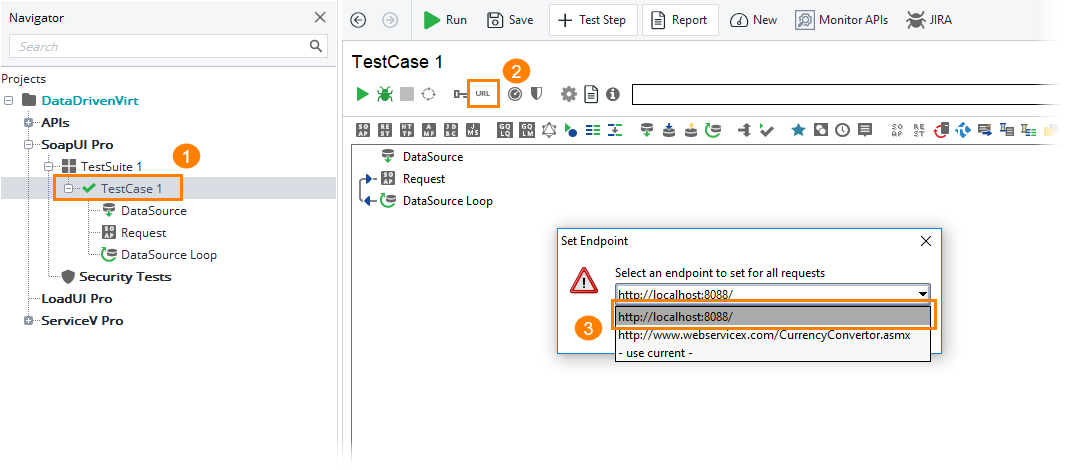Click the load test gauge icon
Viewport: 1065px width, 470px height.
coord(516,94)
